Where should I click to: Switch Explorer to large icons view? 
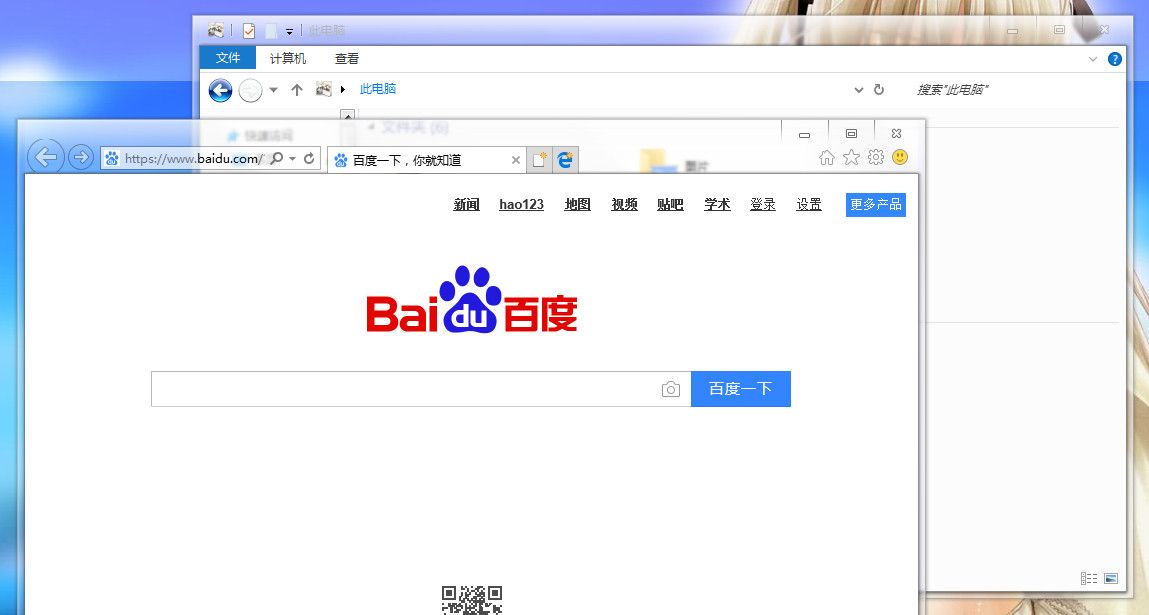(1111, 578)
